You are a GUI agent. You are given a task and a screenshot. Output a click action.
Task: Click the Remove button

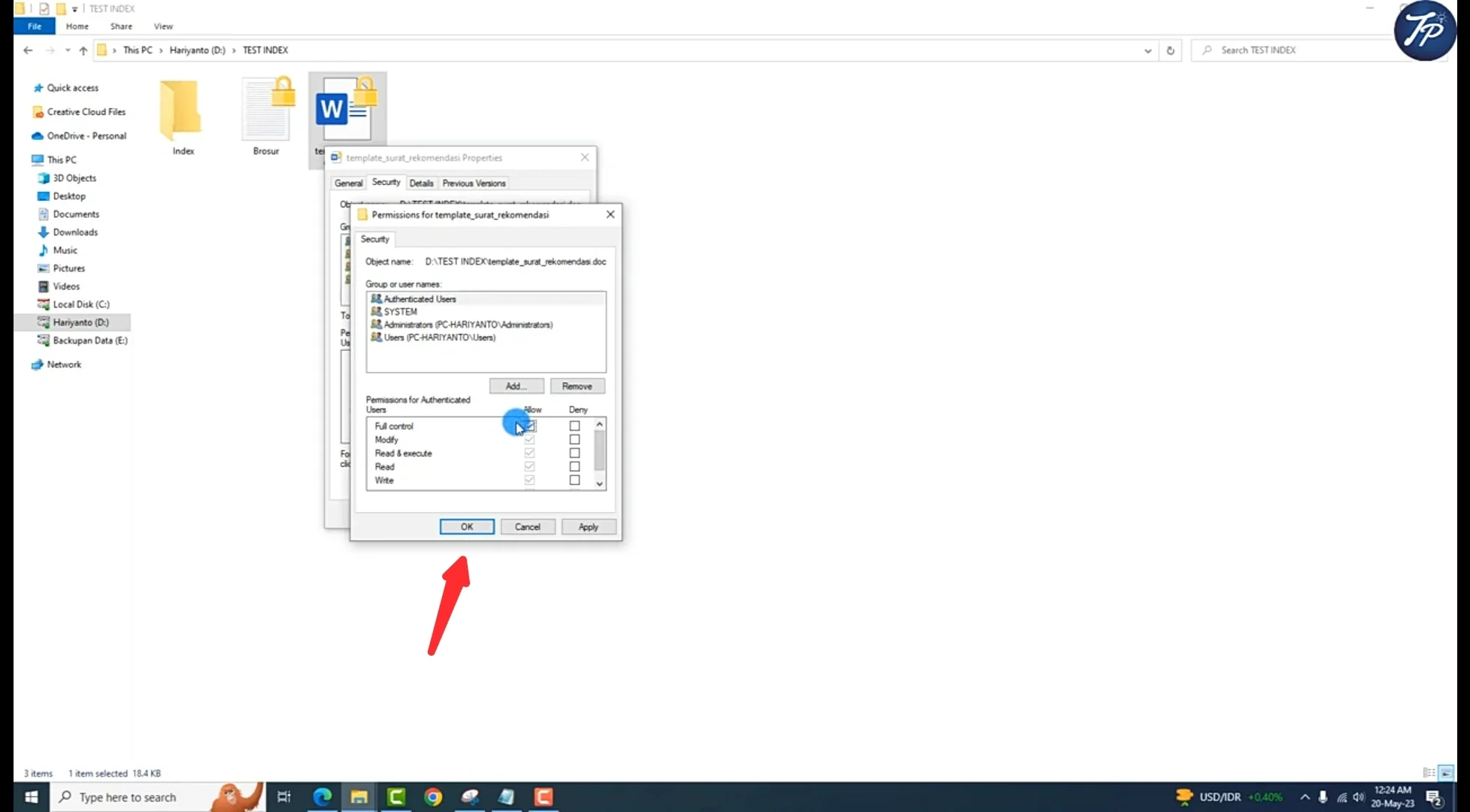[x=577, y=386]
